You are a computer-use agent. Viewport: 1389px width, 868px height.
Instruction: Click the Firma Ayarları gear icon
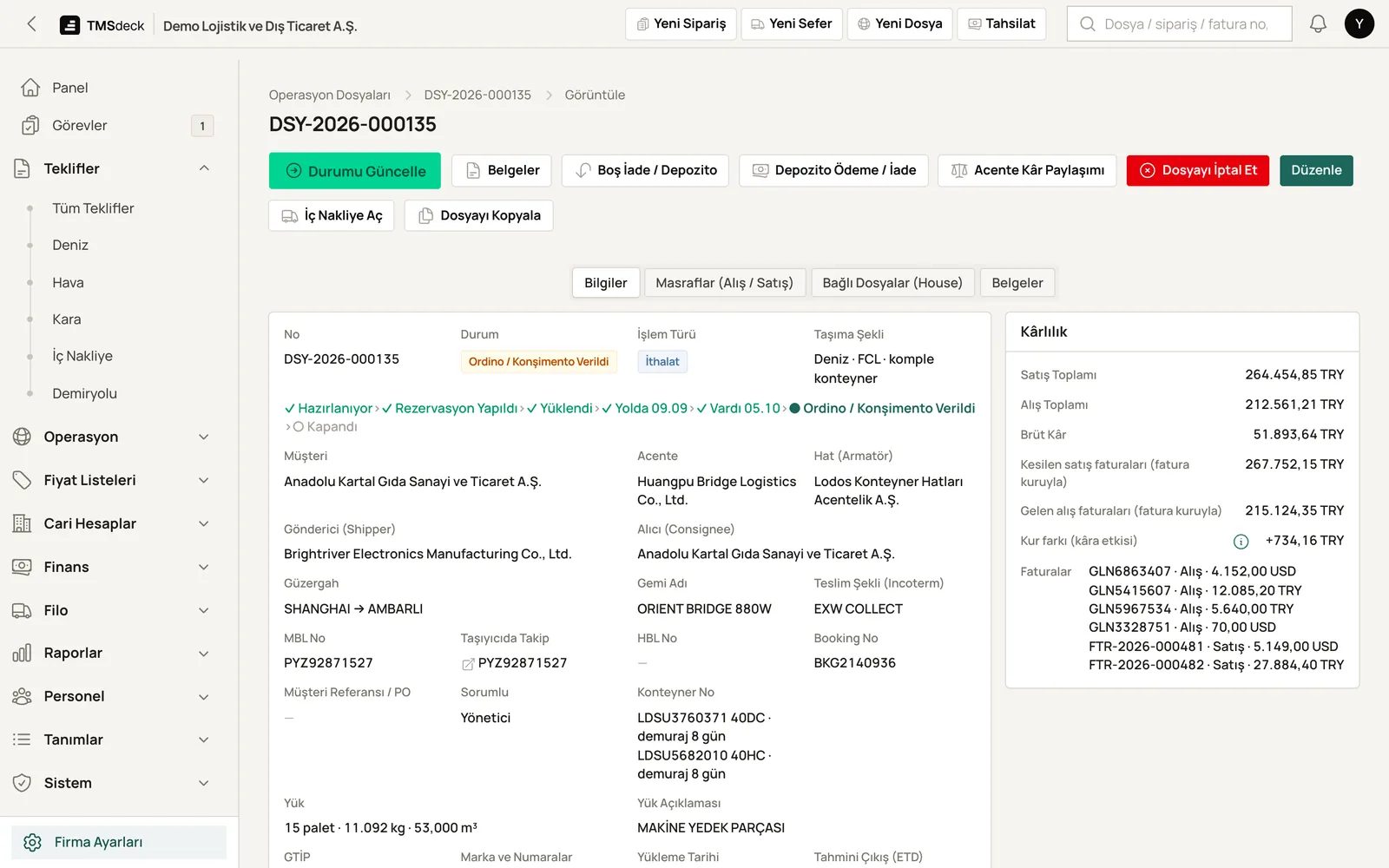33,842
